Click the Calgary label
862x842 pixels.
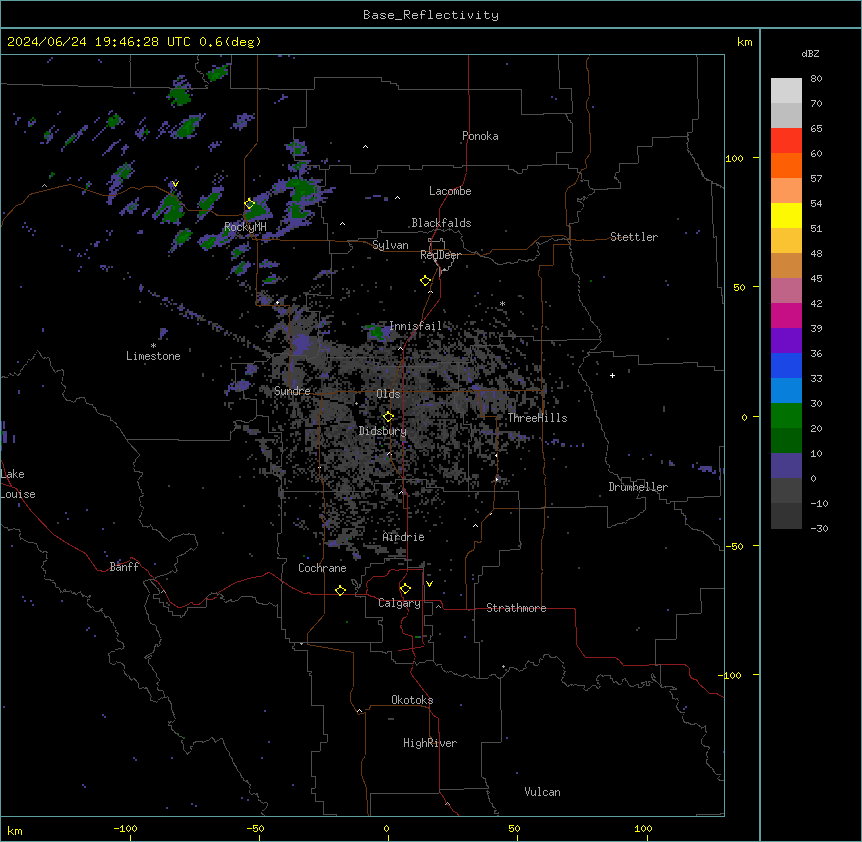click(x=399, y=603)
